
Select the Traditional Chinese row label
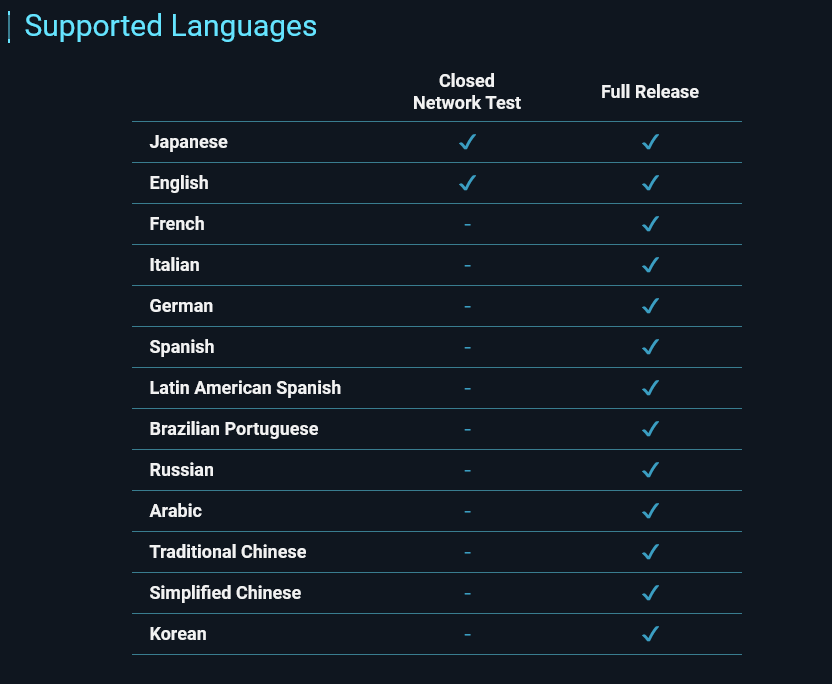point(228,552)
